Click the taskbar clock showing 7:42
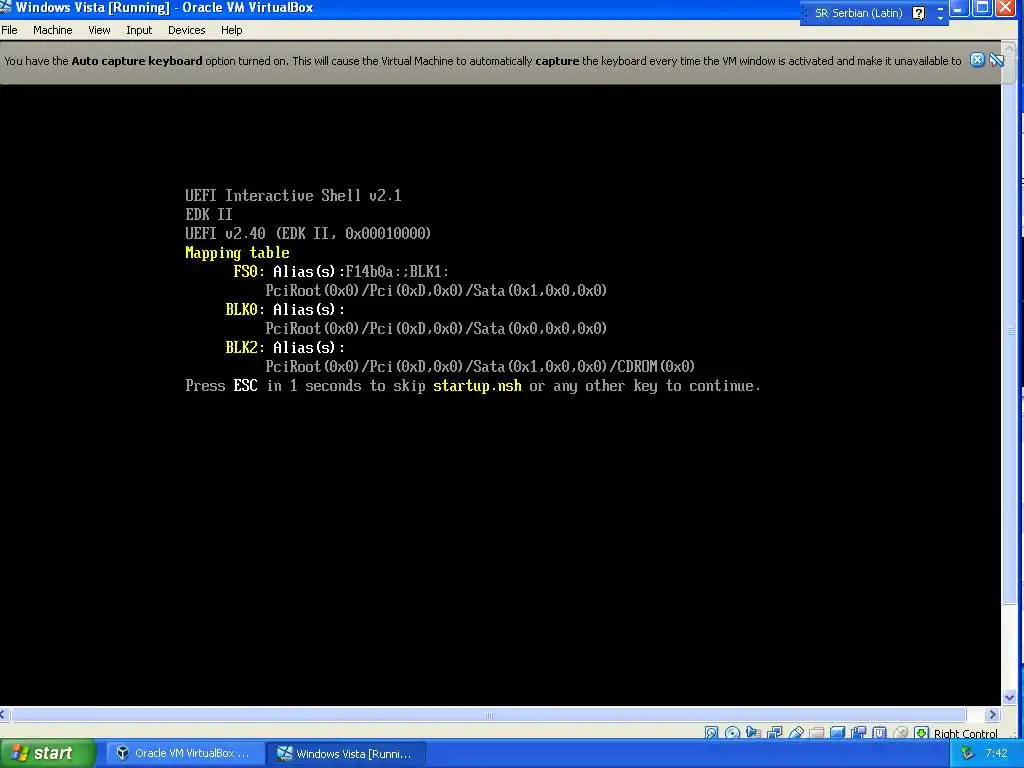 point(996,753)
